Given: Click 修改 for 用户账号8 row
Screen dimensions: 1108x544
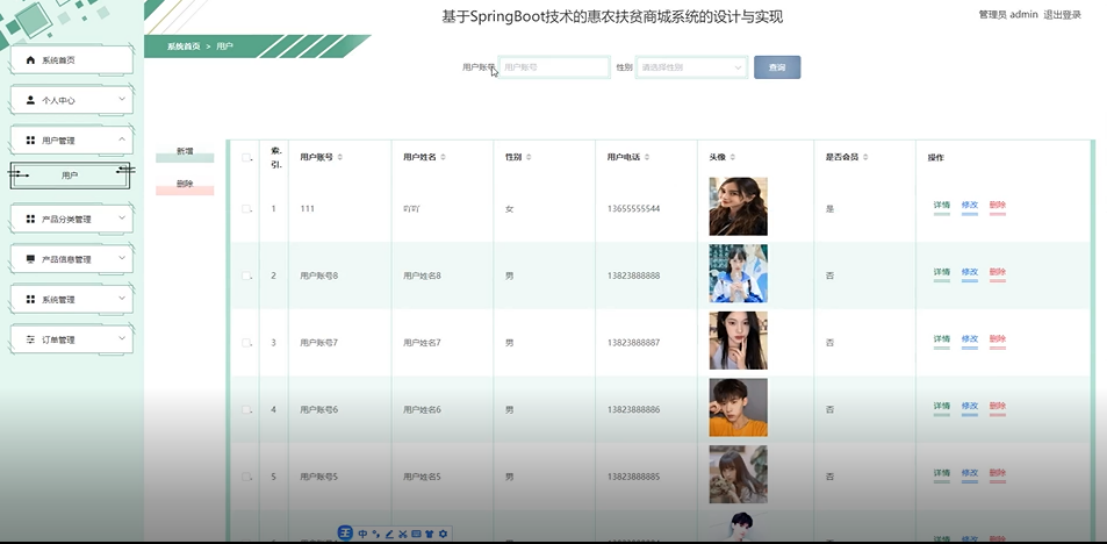Looking at the screenshot, I should point(970,273).
